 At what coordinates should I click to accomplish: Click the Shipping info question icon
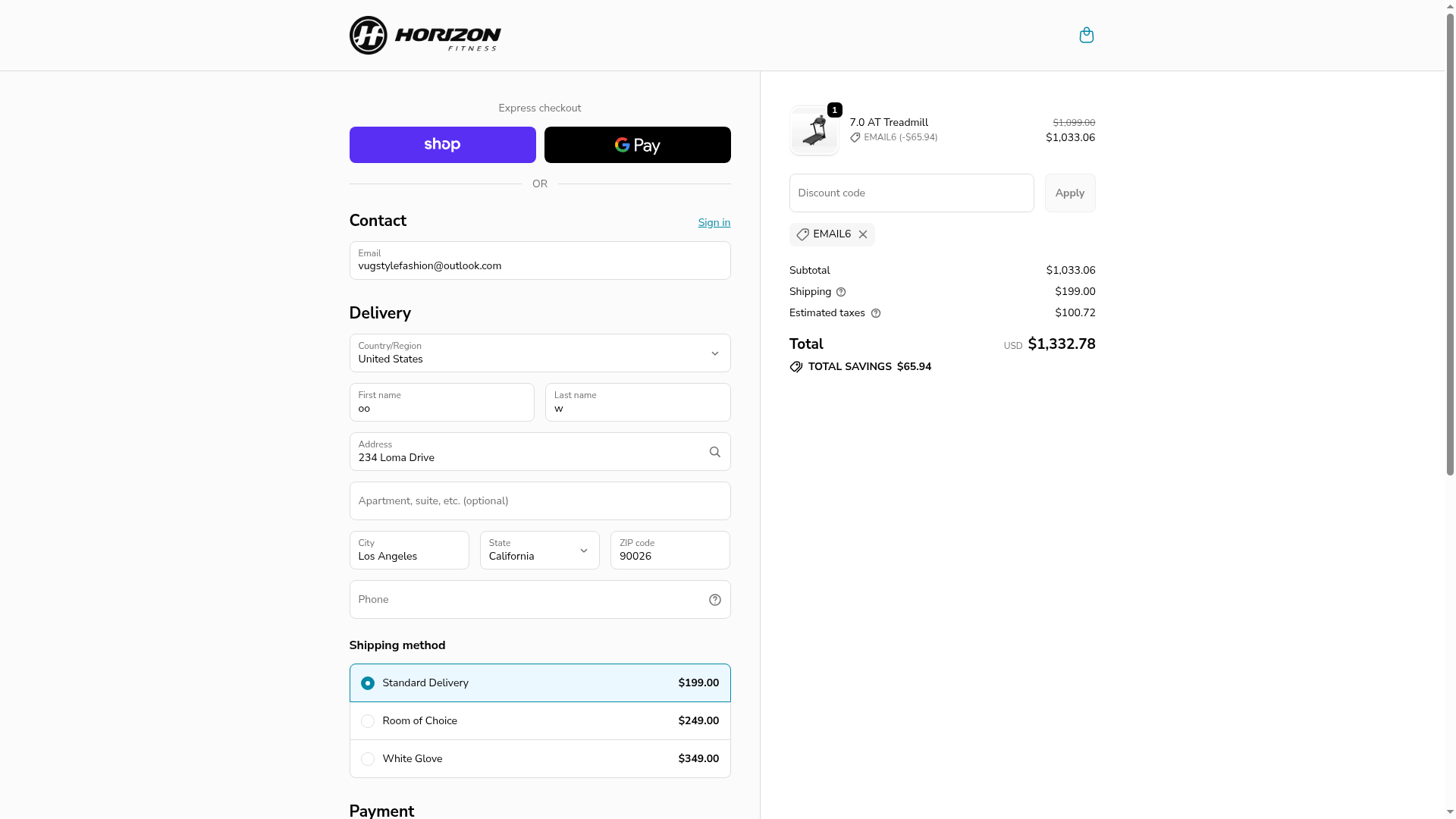[841, 292]
